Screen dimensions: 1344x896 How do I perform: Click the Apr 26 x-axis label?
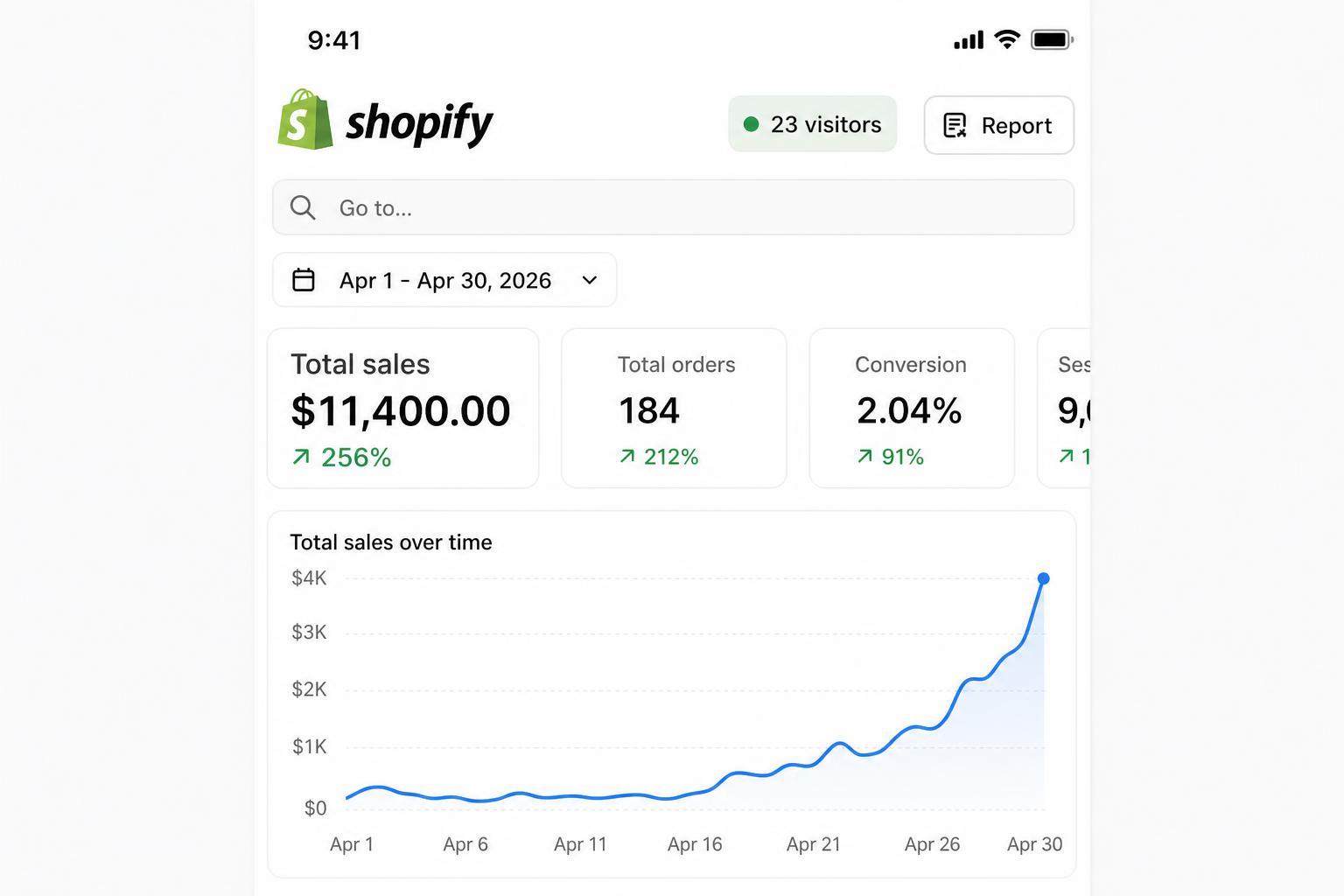pyautogui.click(x=932, y=844)
